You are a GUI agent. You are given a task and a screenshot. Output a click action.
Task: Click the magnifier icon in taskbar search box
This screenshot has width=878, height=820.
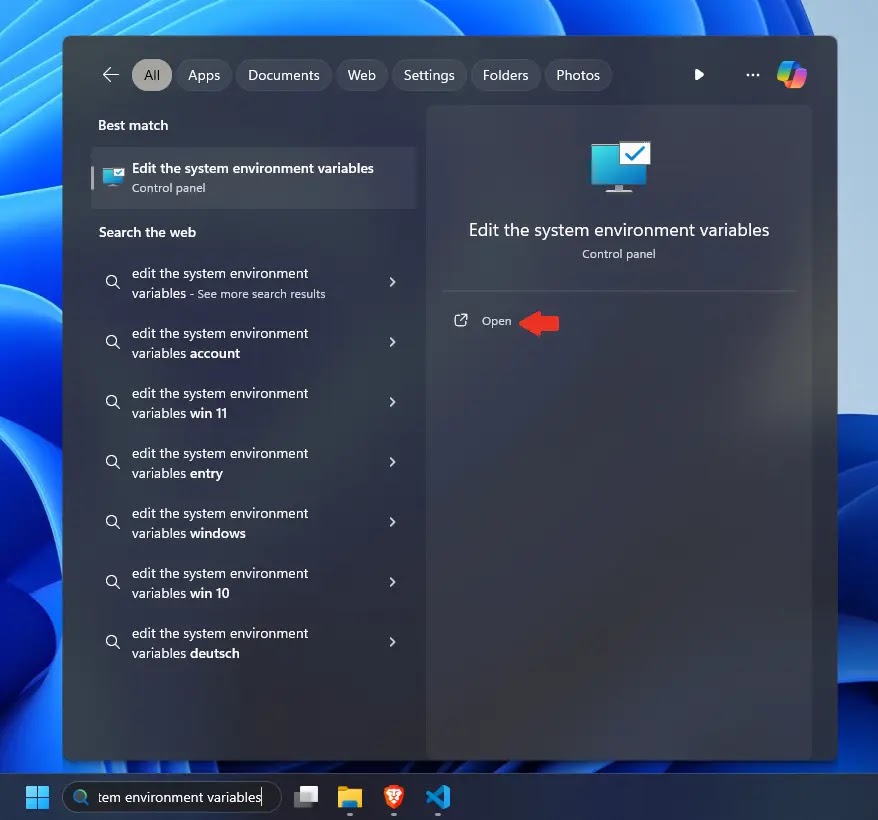81,796
